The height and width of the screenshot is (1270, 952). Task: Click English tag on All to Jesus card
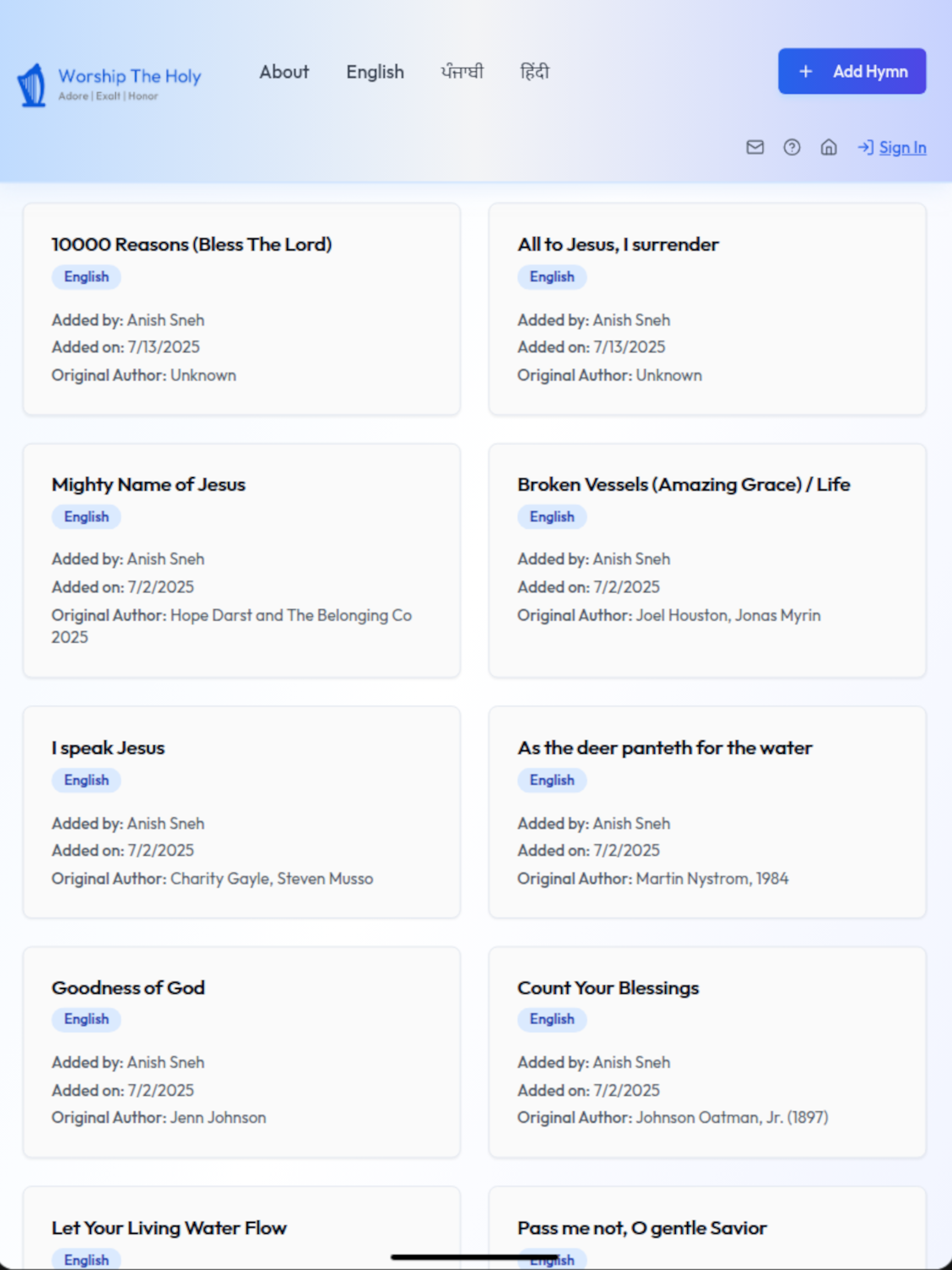click(552, 277)
